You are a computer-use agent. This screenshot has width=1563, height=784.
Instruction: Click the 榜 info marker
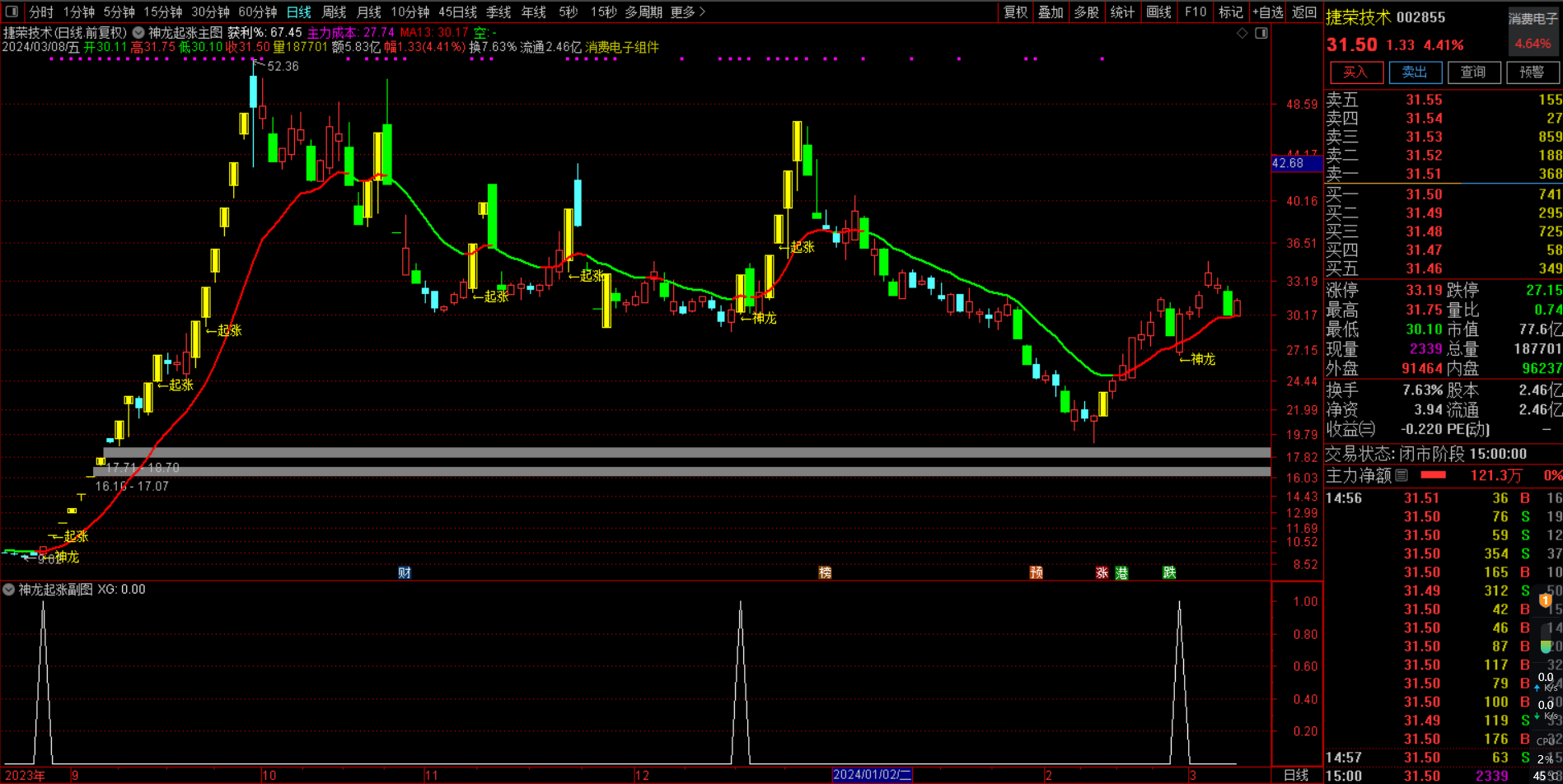[825, 572]
